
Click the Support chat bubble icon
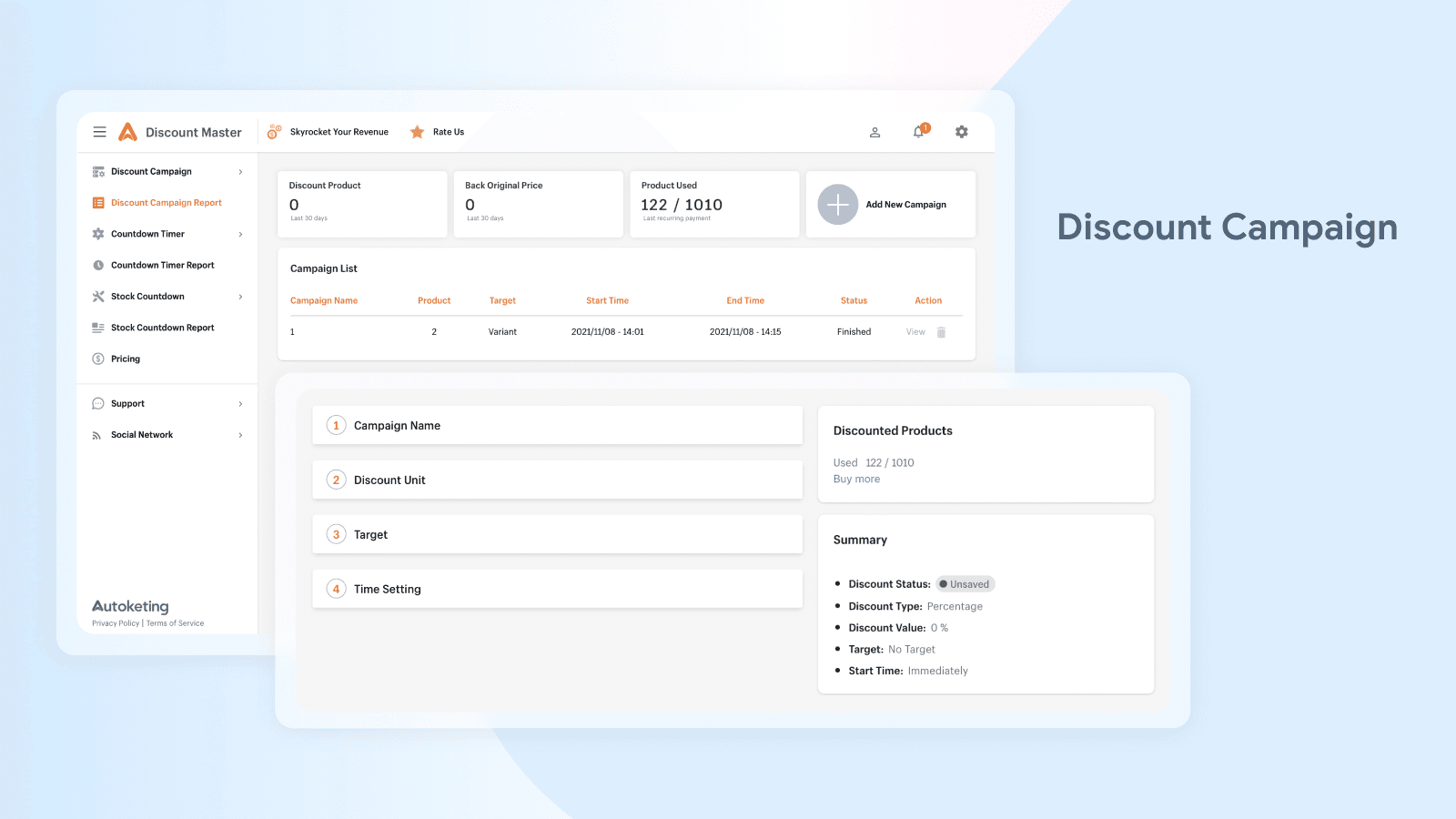[x=98, y=404]
